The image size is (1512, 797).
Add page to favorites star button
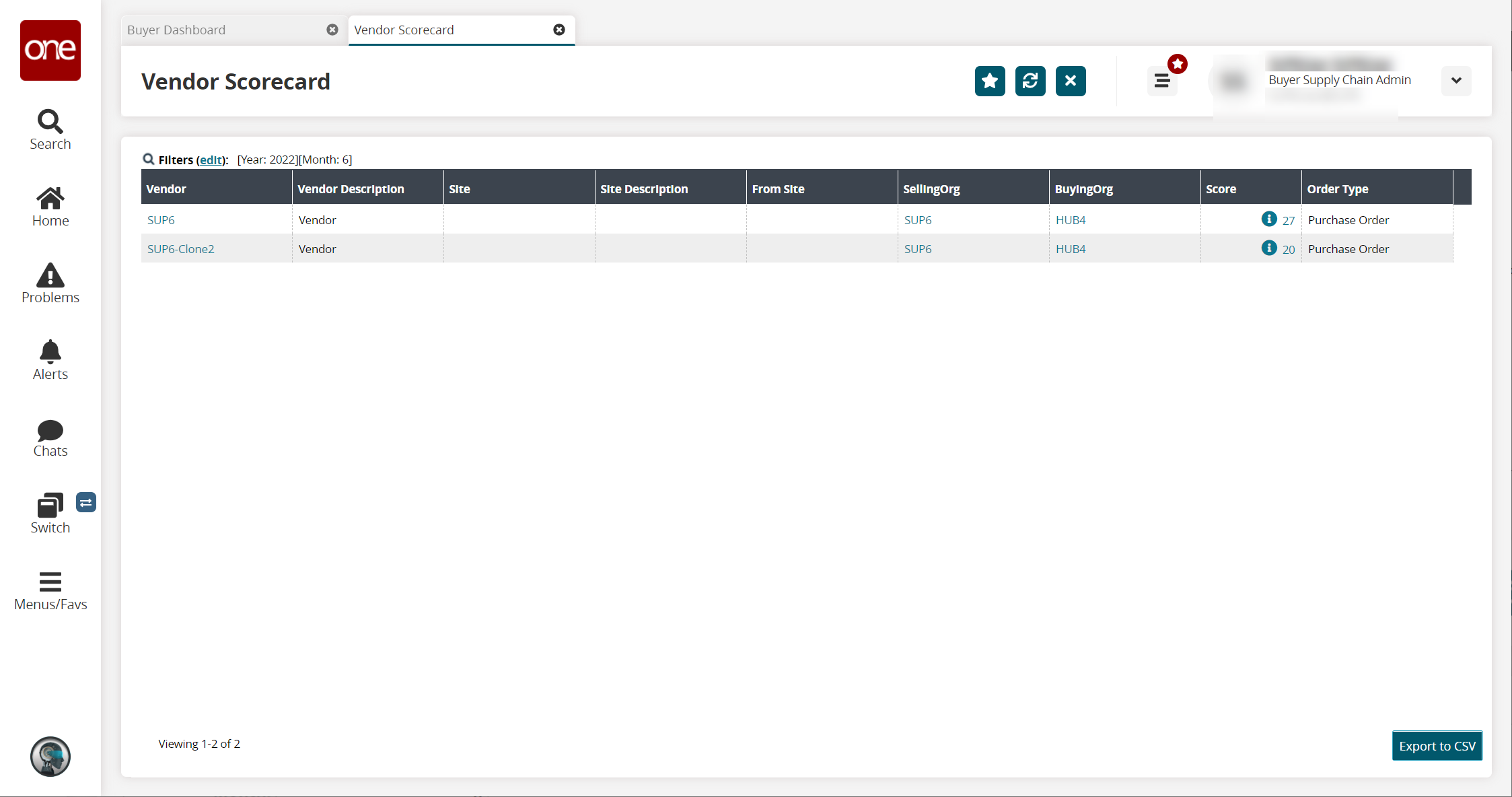[989, 81]
